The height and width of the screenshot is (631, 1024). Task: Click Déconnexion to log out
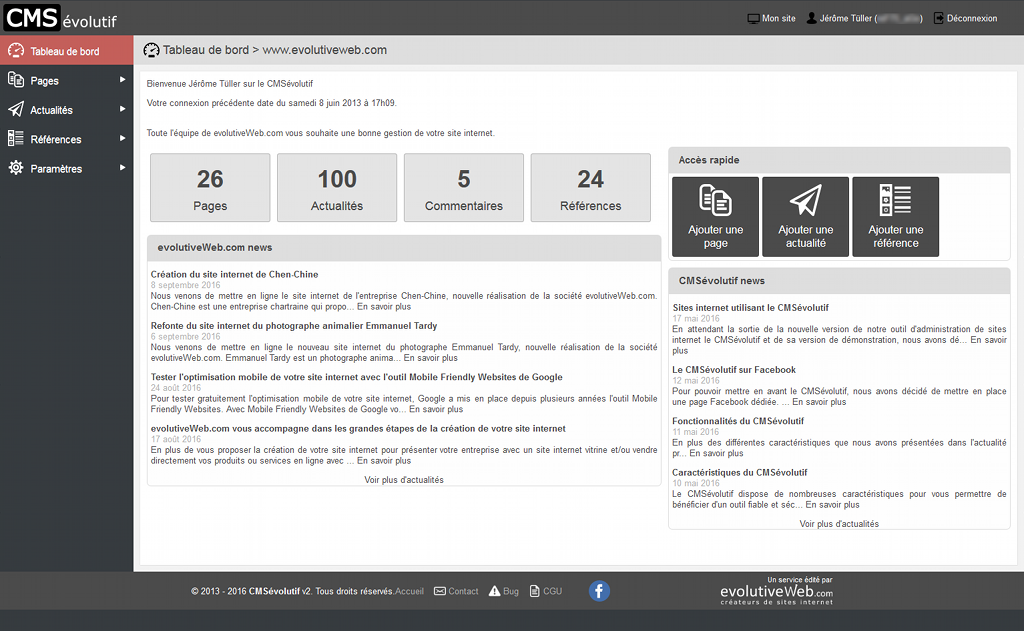tap(972, 18)
